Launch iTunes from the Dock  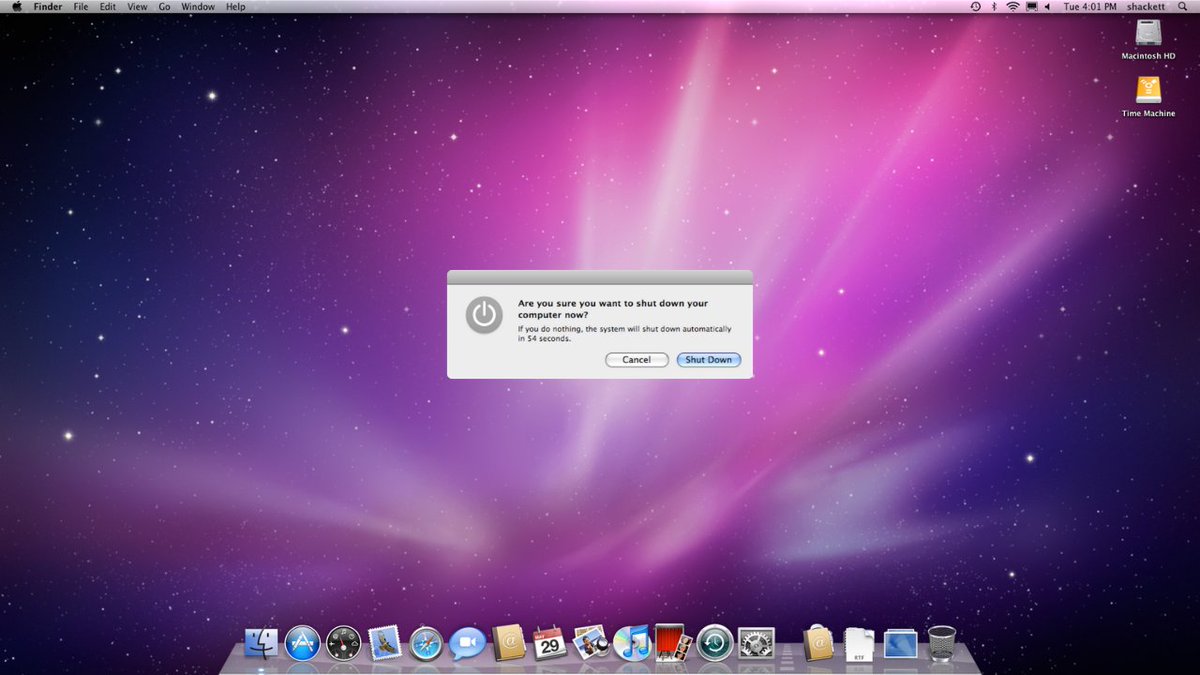(632, 643)
